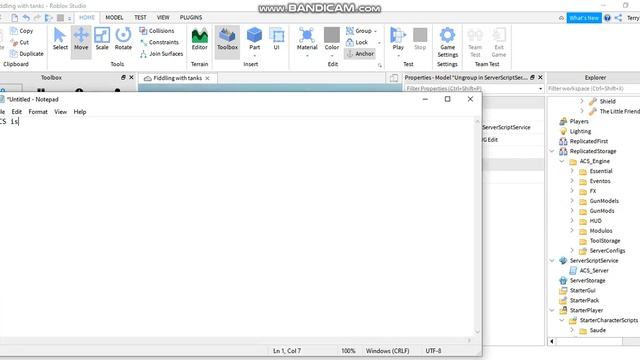Toggle Constraints setting
The image size is (640, 360).
(159, 42)
